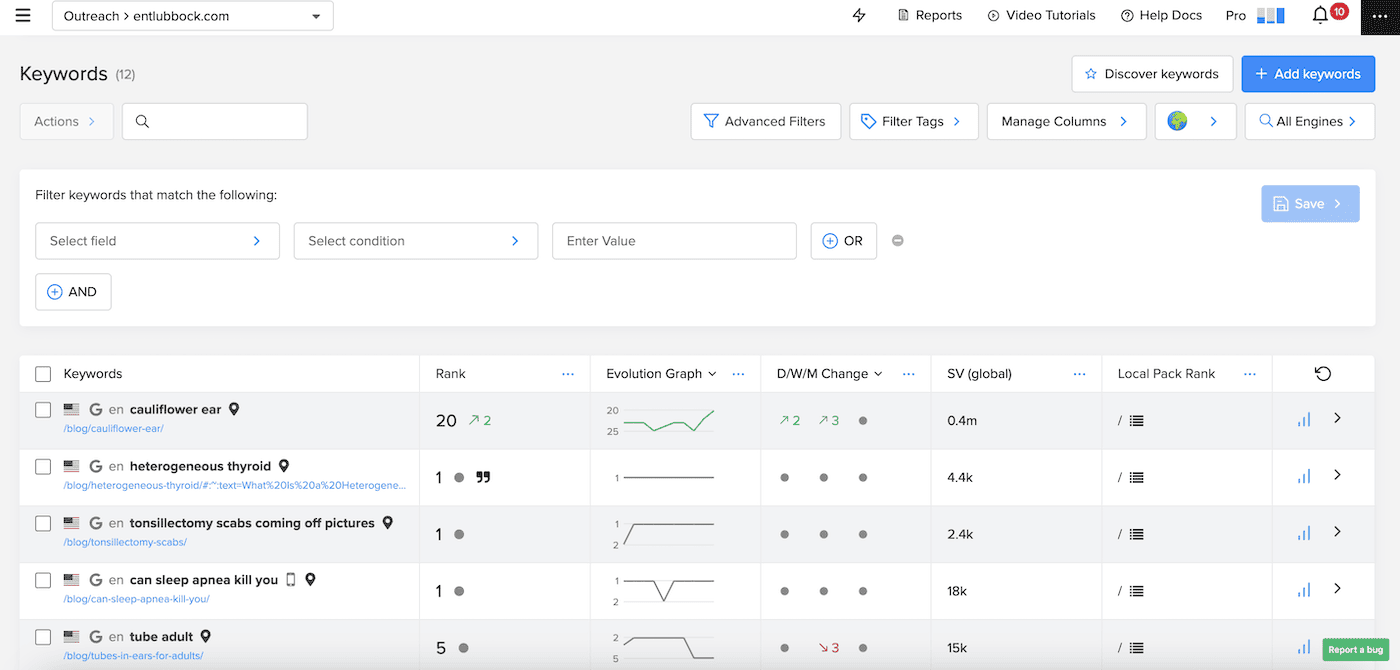
Task: Open SV (global) column three-dot options
Action: (1079, 374)
